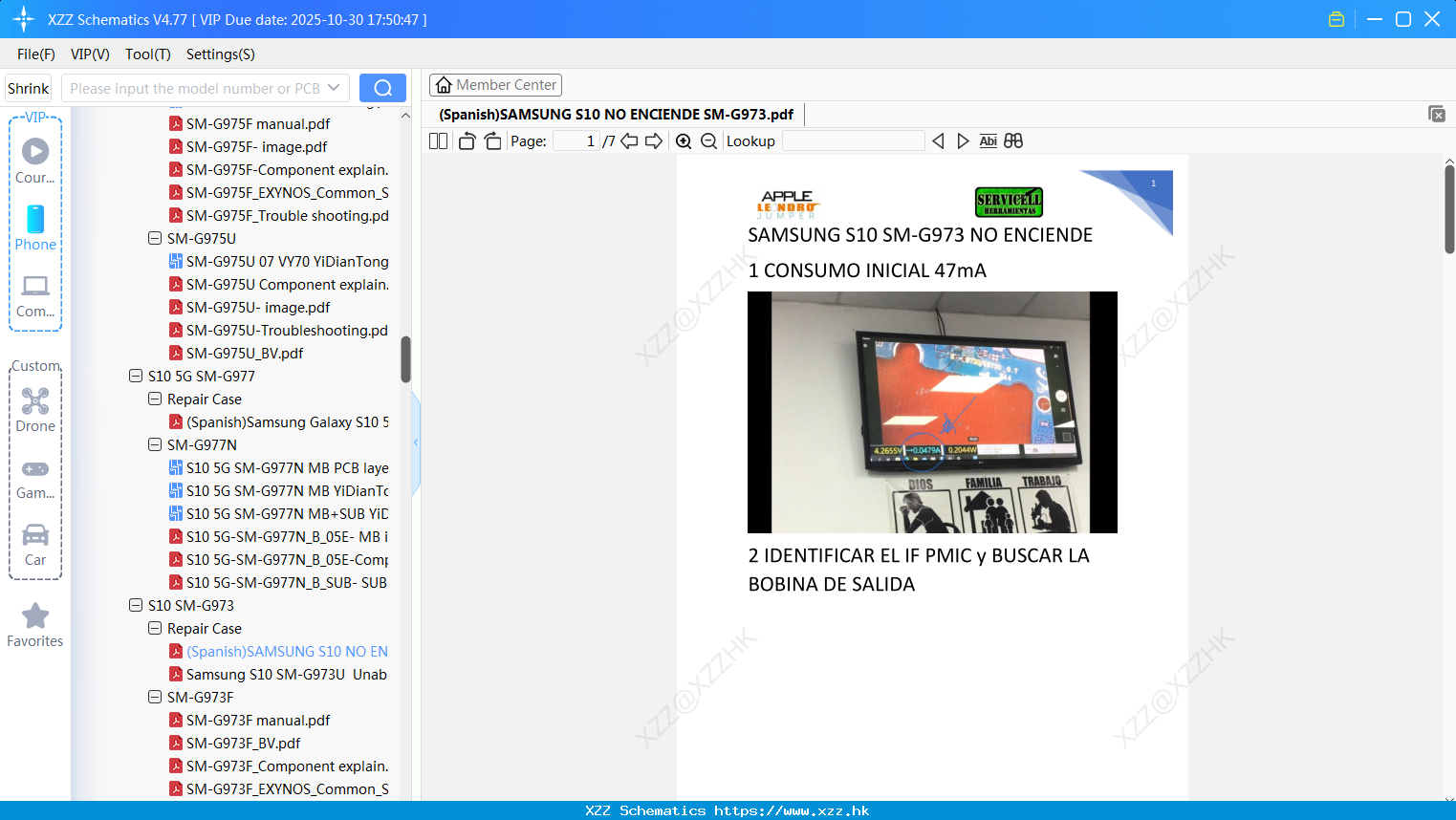
Task: Collapse the tree panel via splitter handle
Action: point(416,442)
